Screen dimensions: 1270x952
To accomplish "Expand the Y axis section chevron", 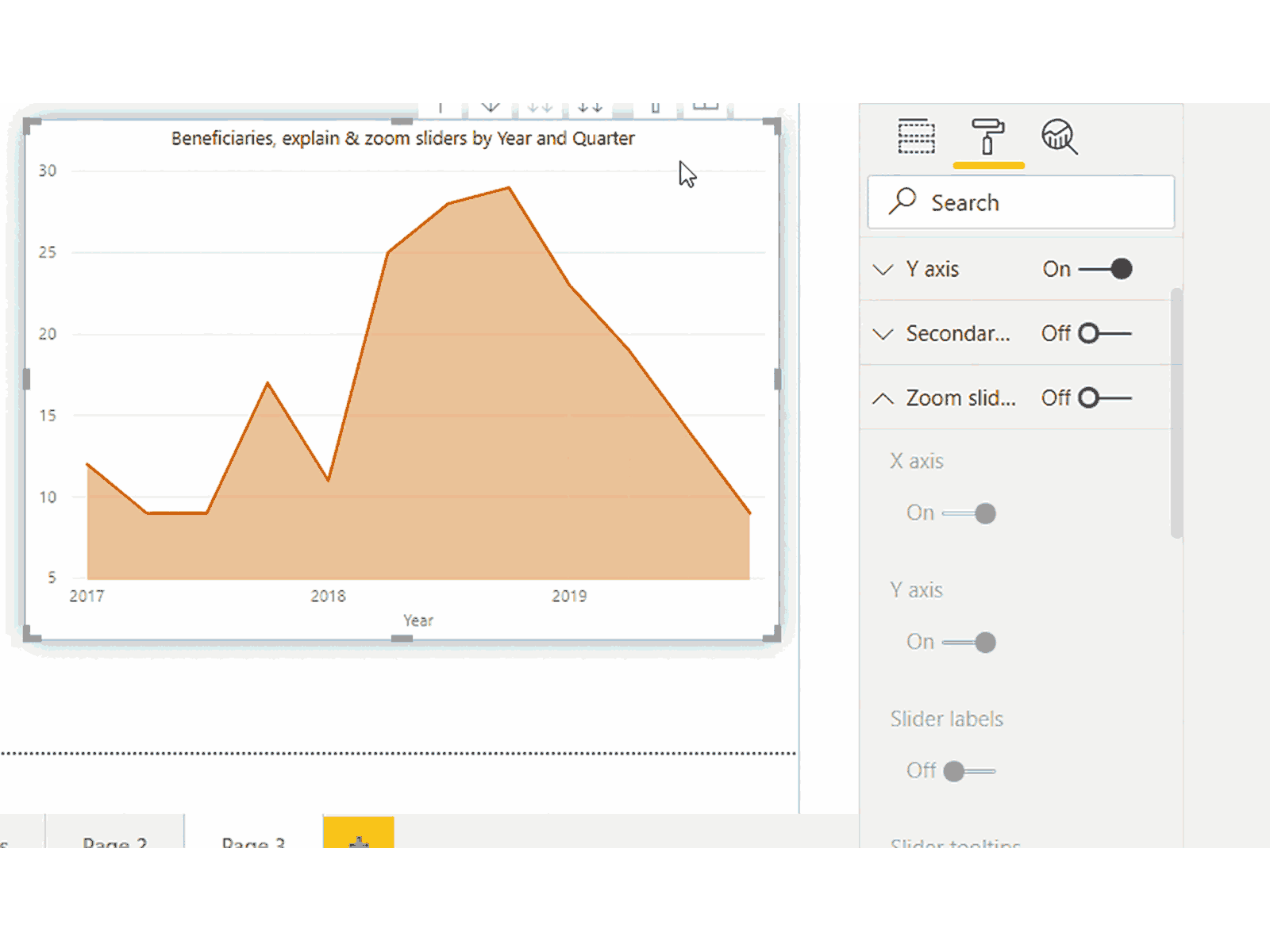I will click(883, 270).
